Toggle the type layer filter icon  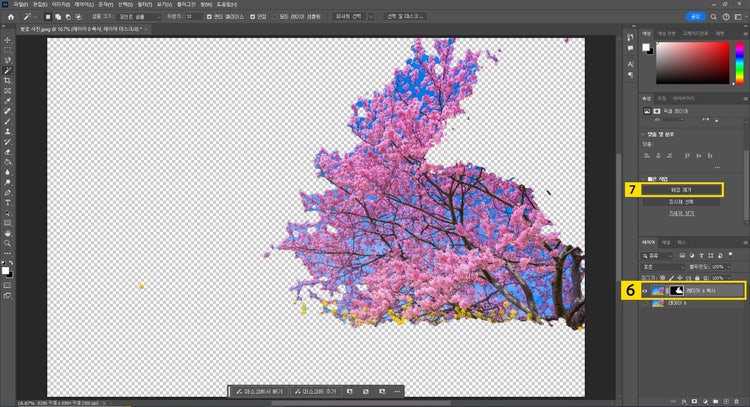coord(701,256)
